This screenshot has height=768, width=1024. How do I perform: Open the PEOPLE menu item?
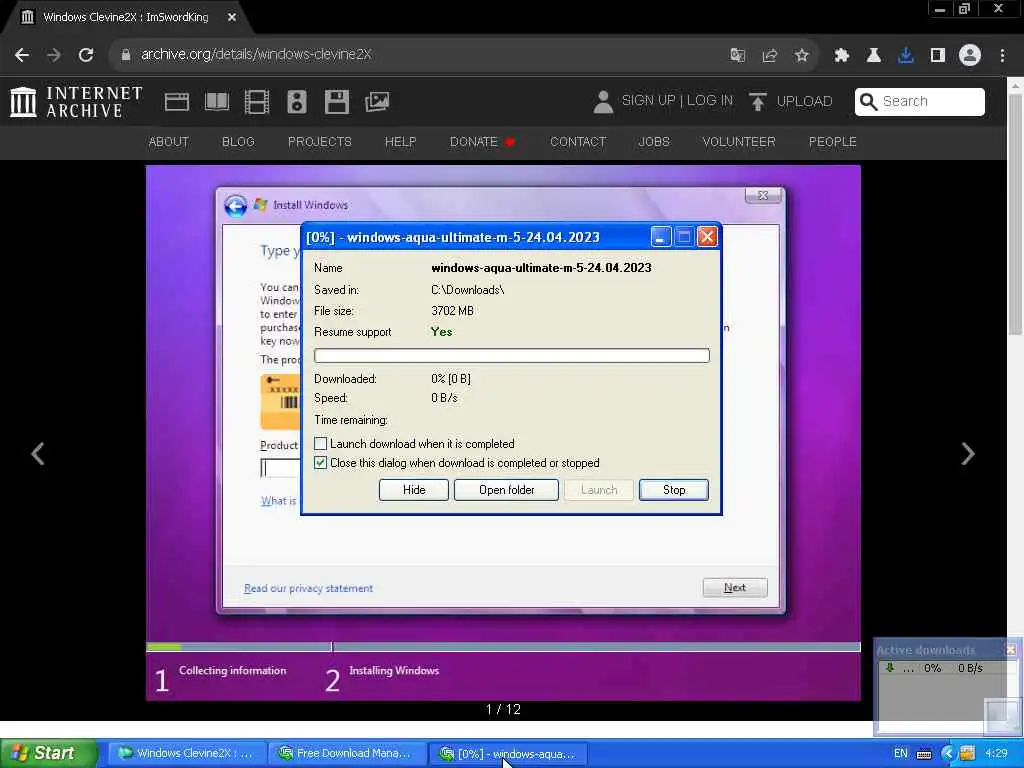833,142
